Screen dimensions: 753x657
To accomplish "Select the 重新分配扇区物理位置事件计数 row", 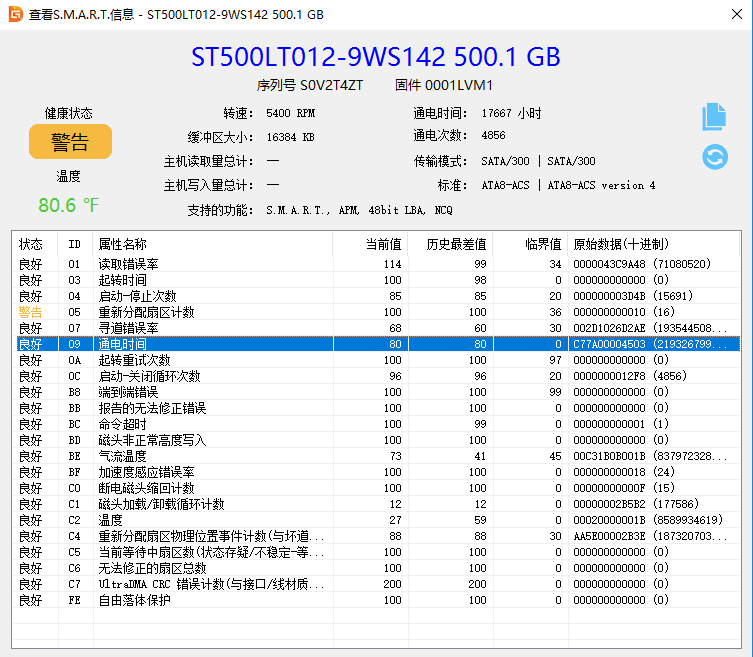I will (378, 536).
